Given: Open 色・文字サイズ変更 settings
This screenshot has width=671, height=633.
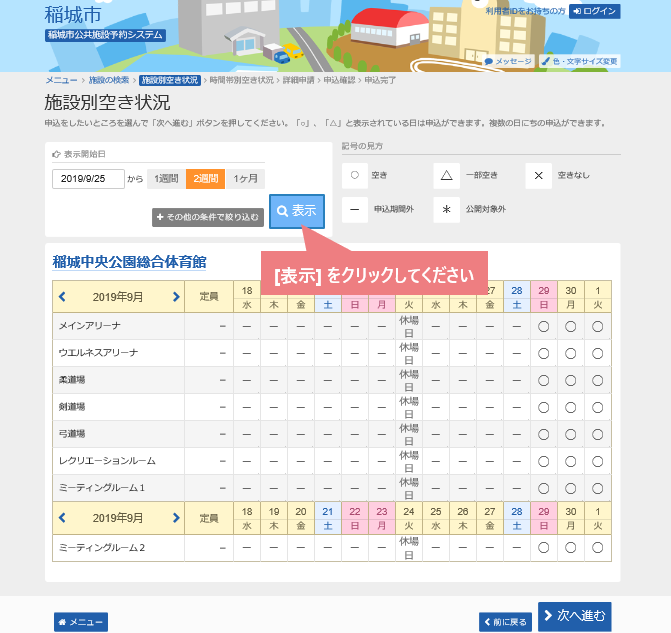Looking at the screenshot, I should 579,61.
